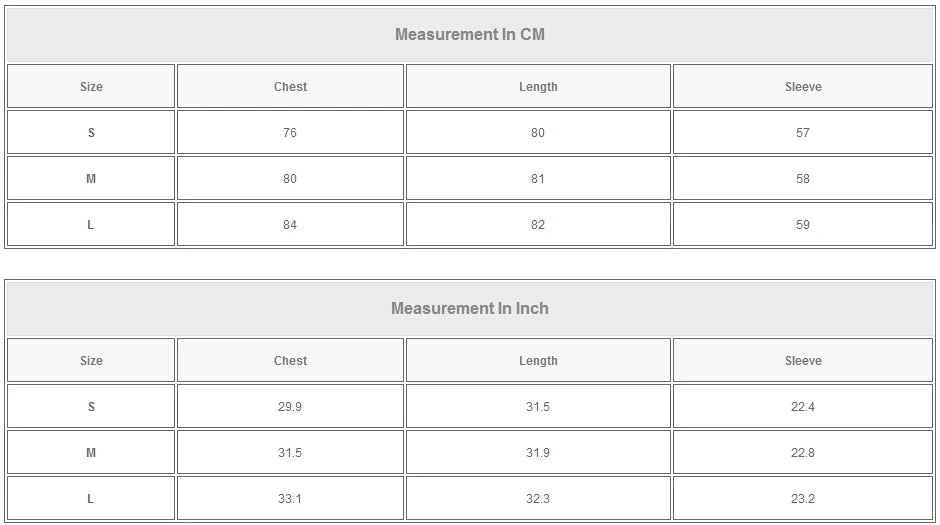The image size is (940, 525).
Task: Click the Size header in the Inch table
Action: pos(91,361)
